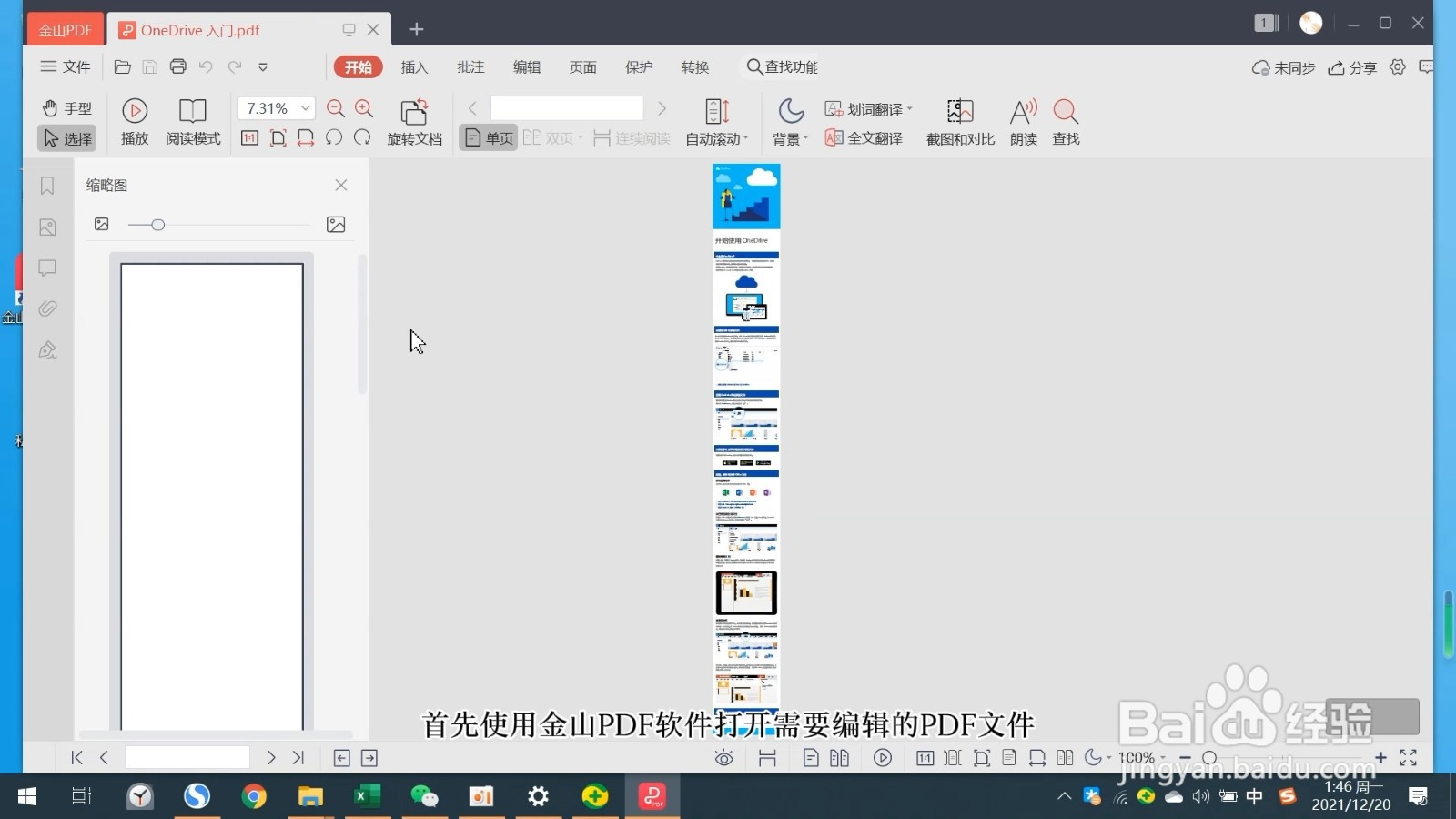1456x819 pixels.
Task: Switch to single page (单页) view
Action: pyautogui.click(x=489, y=138)
